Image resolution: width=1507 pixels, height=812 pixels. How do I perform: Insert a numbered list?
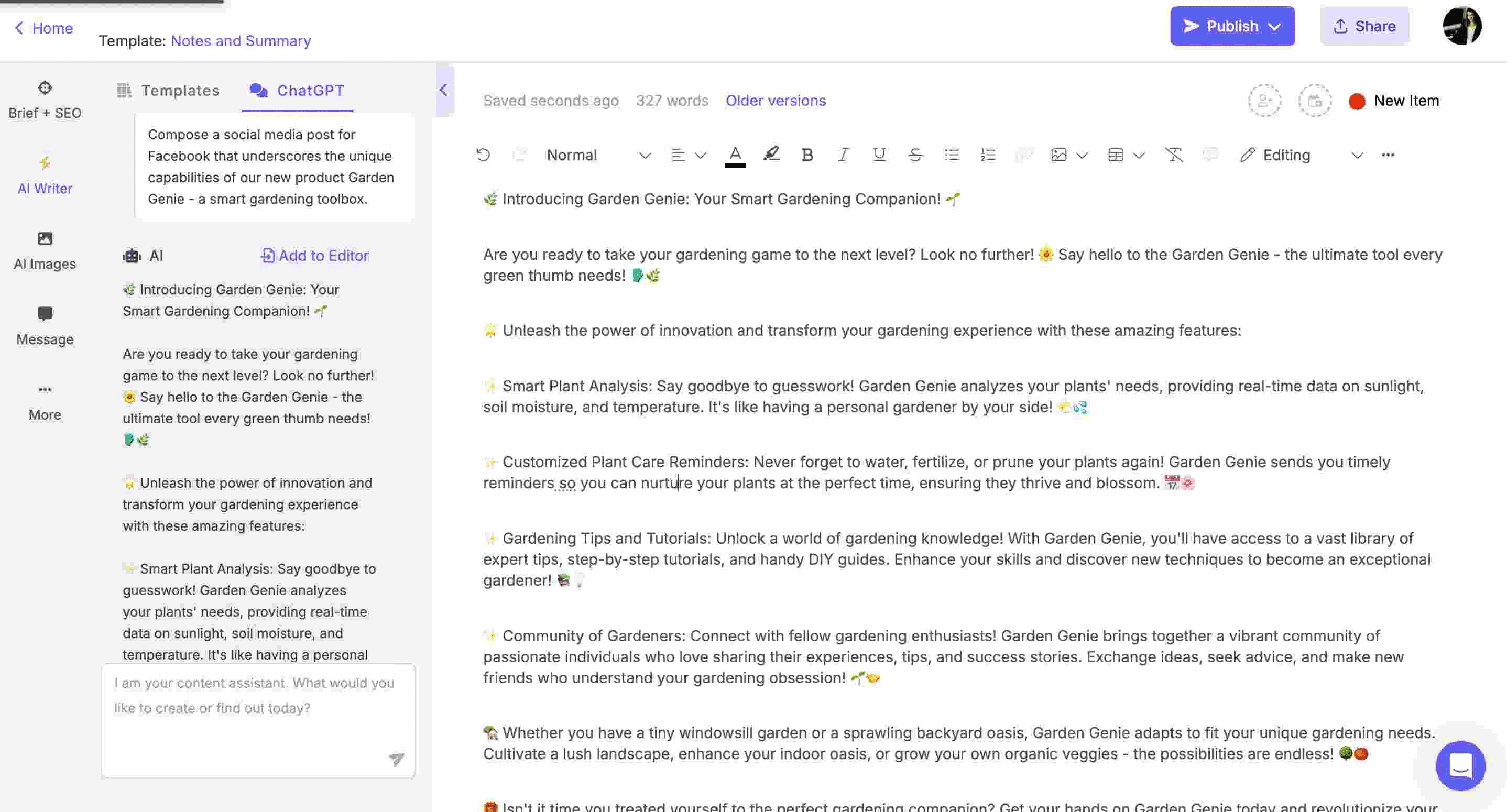click(x=988, y=155)
